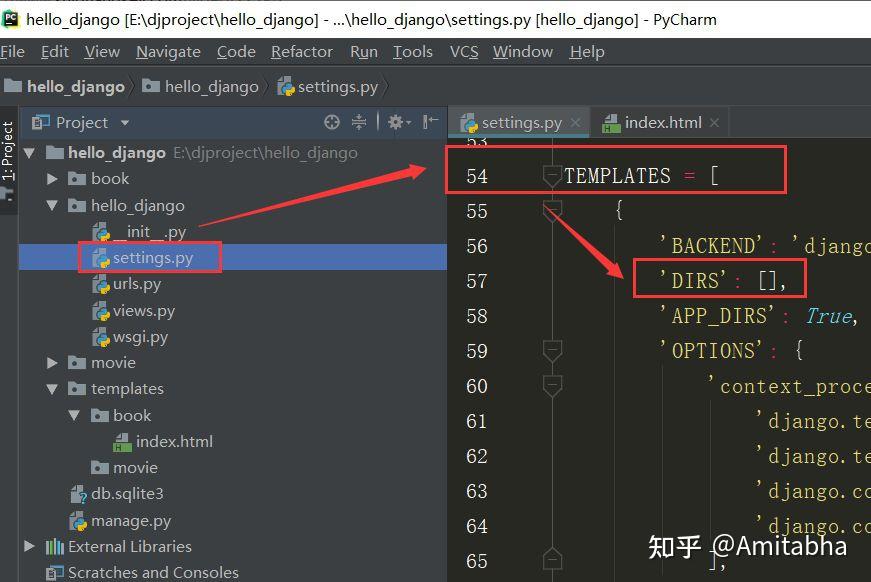This screenshot has width=871, height=582.
Task: Click the templates folder icon
Action: tap(77, 389)
